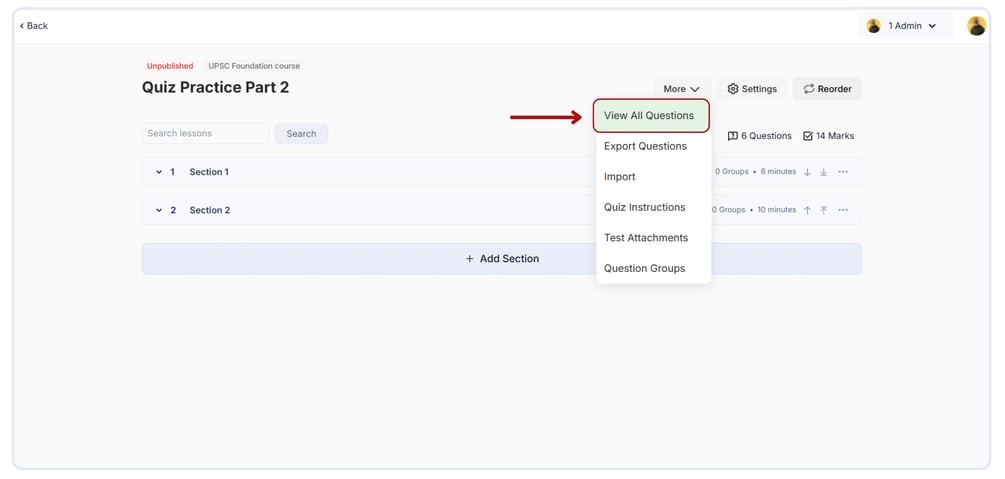This screenshot has height=479, width=1005.
Task: Click the 8 minutes duration text
Action: [778, 172]
